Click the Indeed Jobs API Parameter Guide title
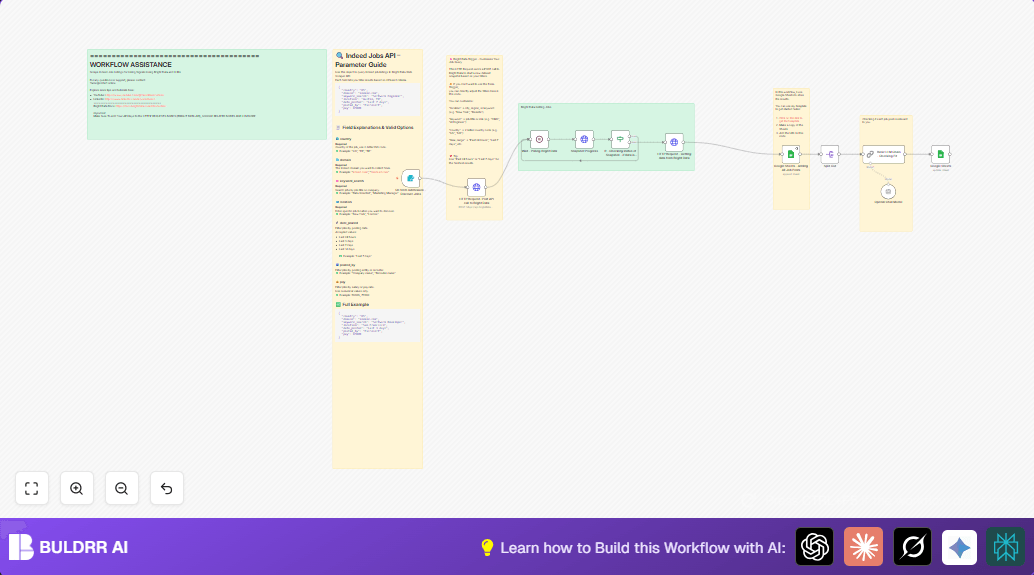Viewport: 1034px width, 575px height. click(x=368, y=60)
